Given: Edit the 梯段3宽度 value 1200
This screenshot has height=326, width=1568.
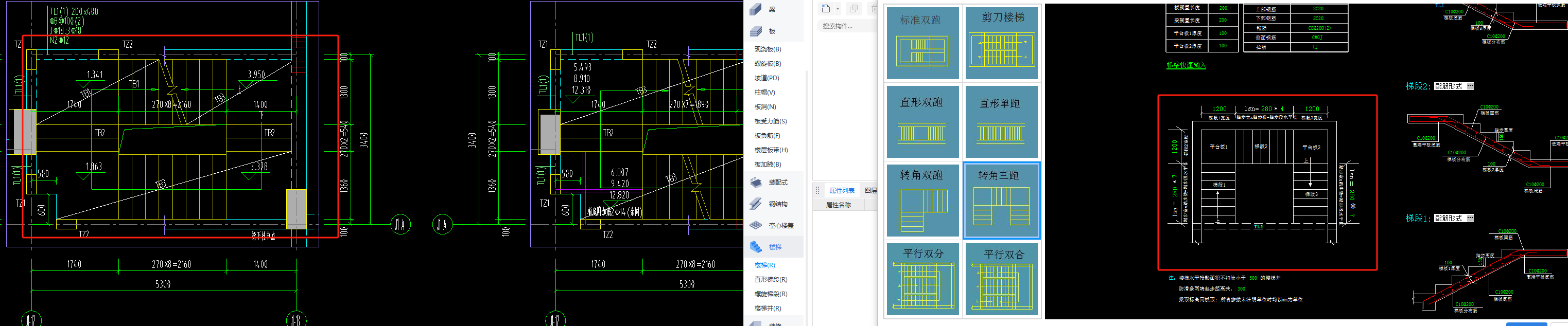Looking at the screenshot, I should click(x=1312, y=109).
